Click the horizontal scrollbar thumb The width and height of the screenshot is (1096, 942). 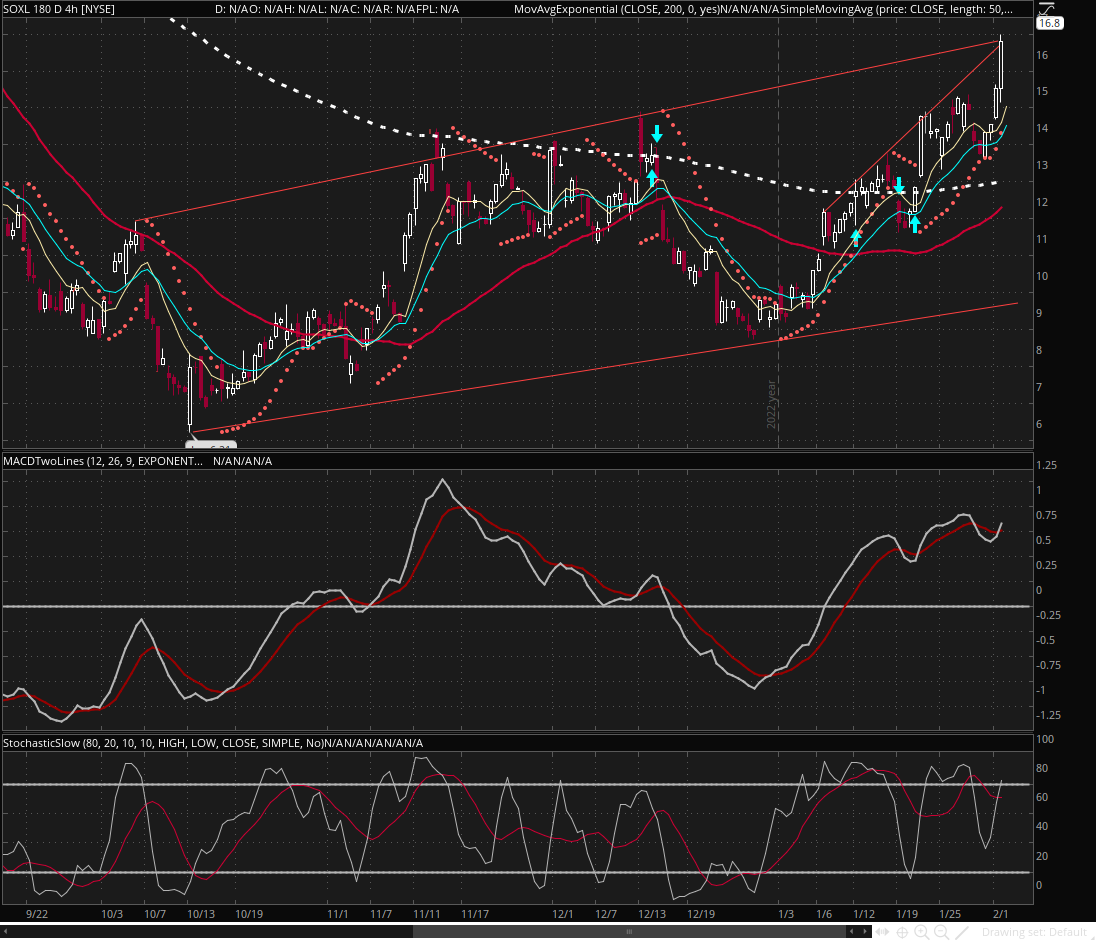click(x=629, y=932)
